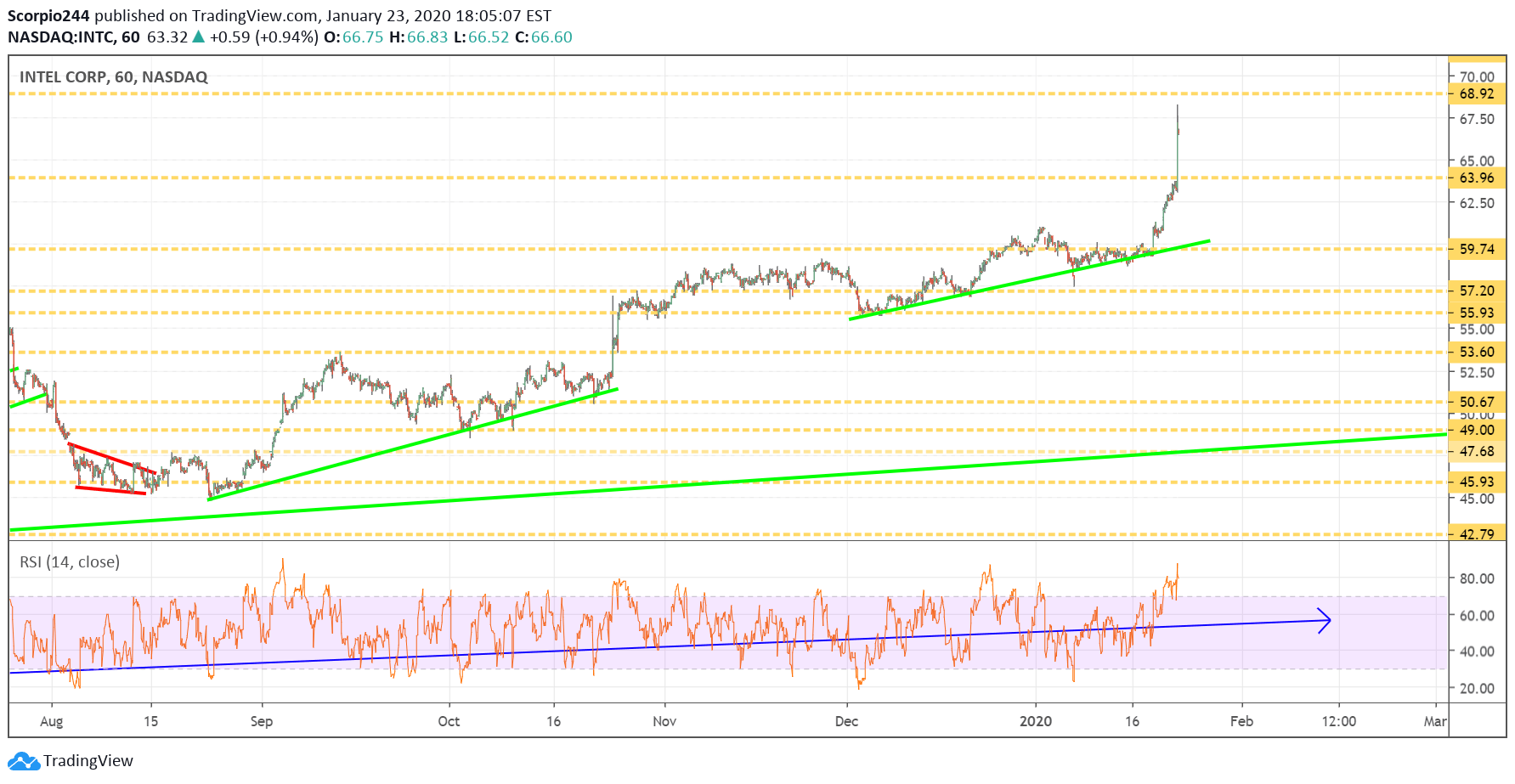Select the 68.92 price level label
Viewport: 1515px width, 784px height.
tap(1477, 93)
